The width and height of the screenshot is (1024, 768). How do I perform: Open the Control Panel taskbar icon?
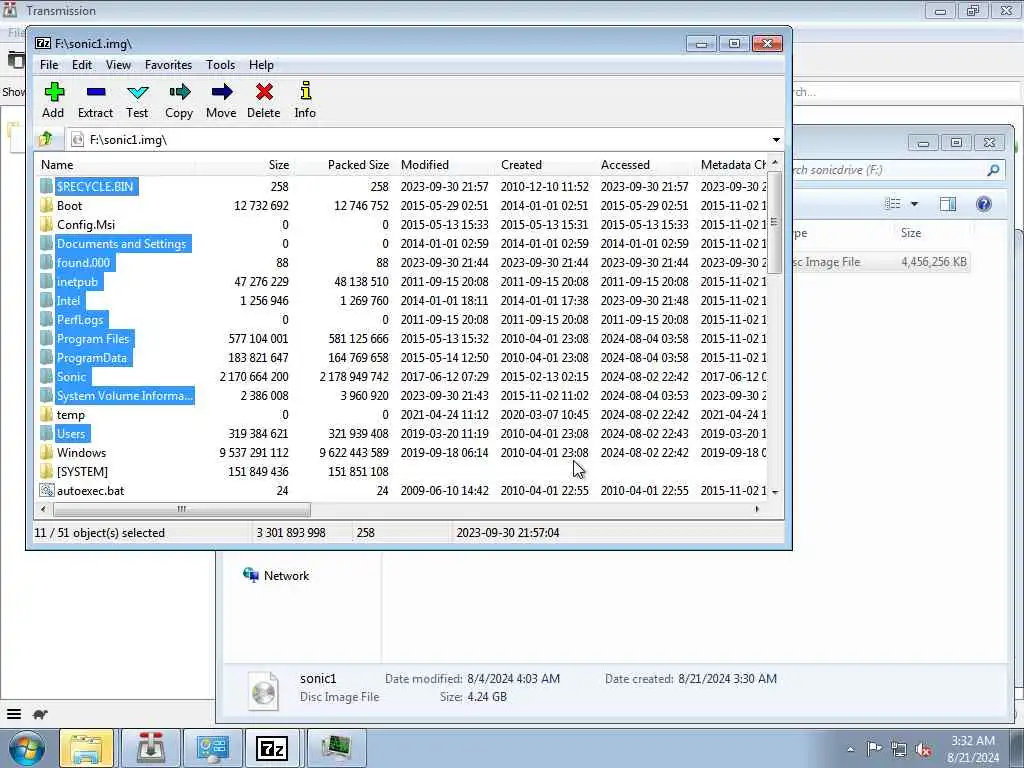point(212,748)
